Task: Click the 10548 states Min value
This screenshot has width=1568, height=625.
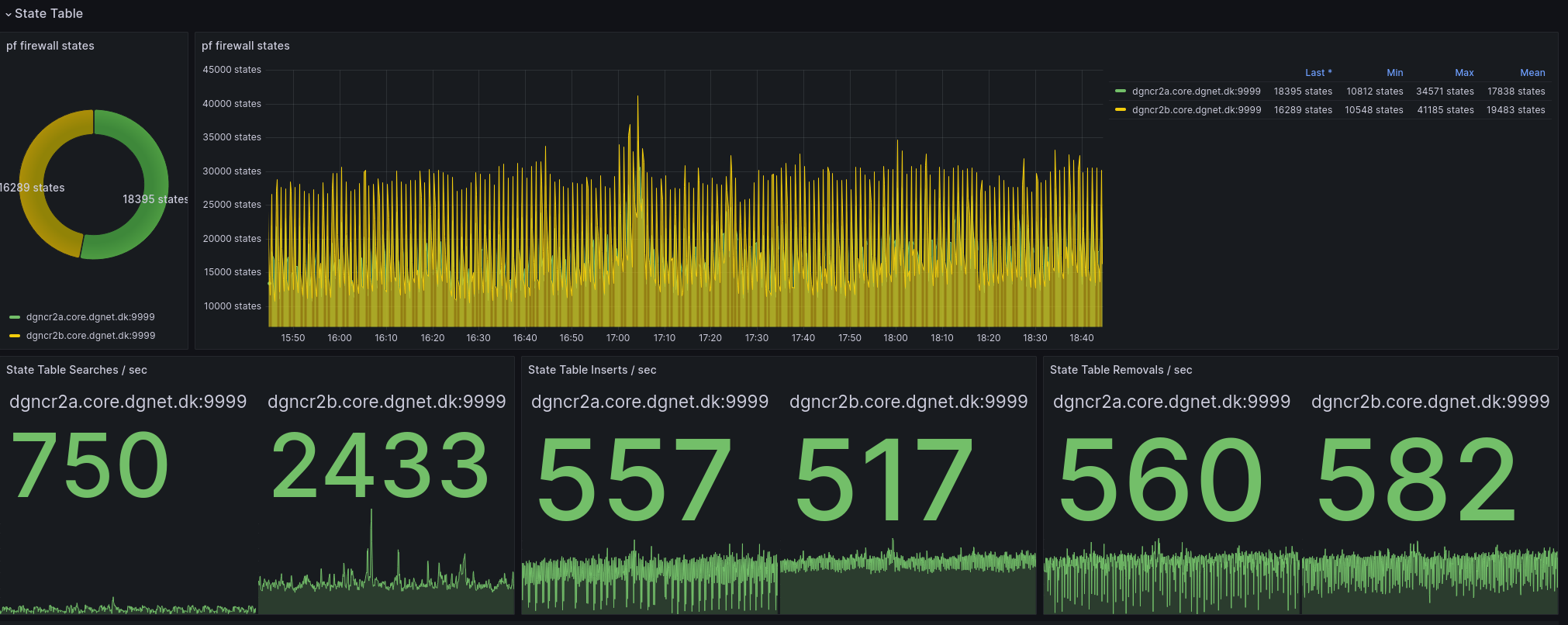Action: click(x=1374, y=110)
